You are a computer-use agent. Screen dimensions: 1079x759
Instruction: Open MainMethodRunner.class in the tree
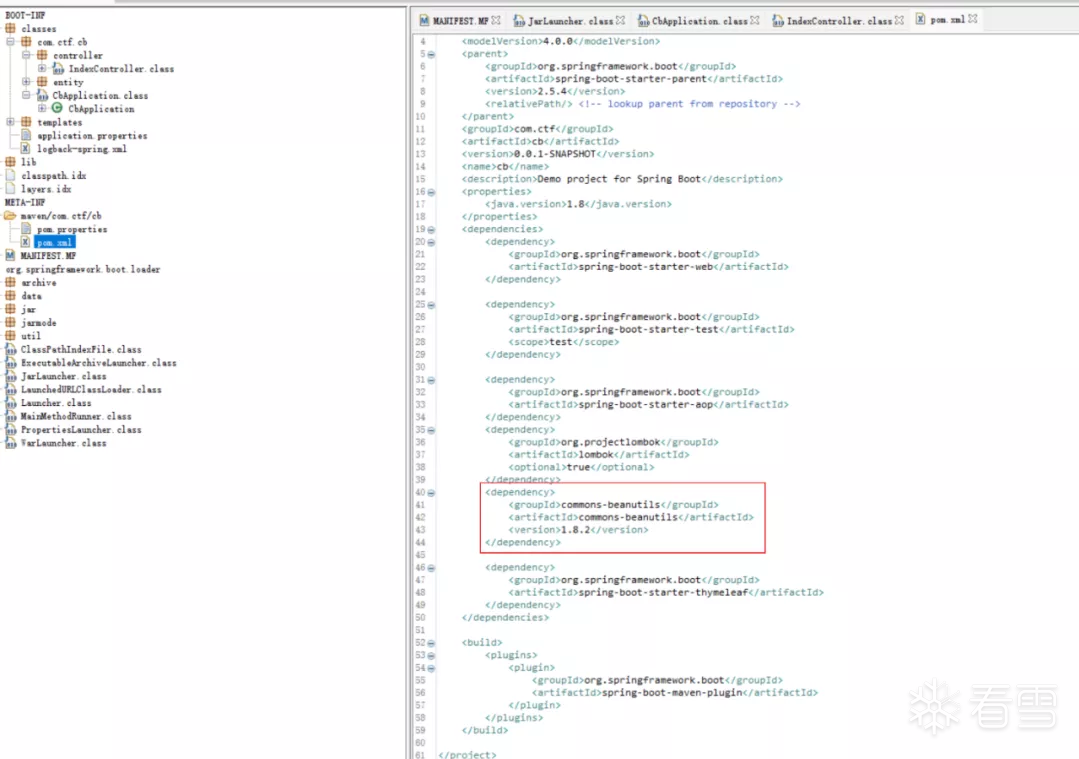(76, 416)
